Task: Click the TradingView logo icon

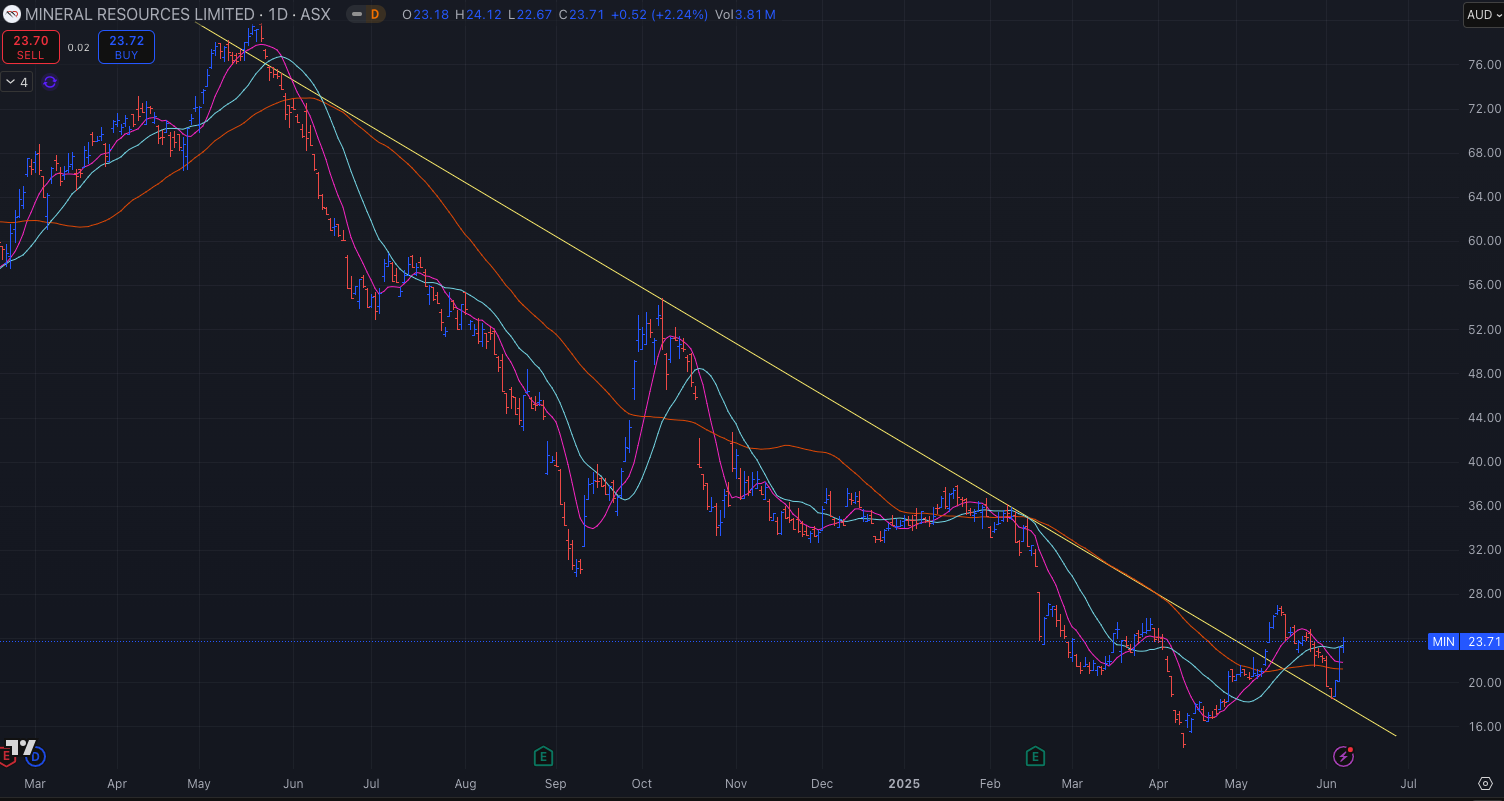Action: click(22, 748)
